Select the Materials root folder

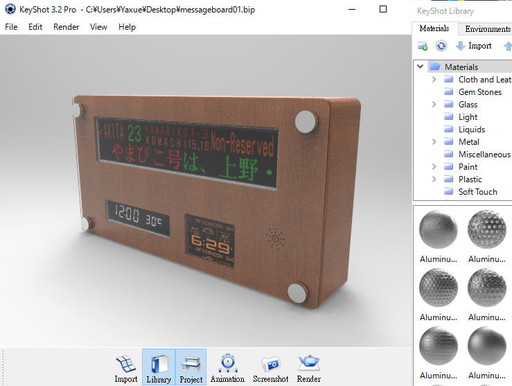(461, 67)
